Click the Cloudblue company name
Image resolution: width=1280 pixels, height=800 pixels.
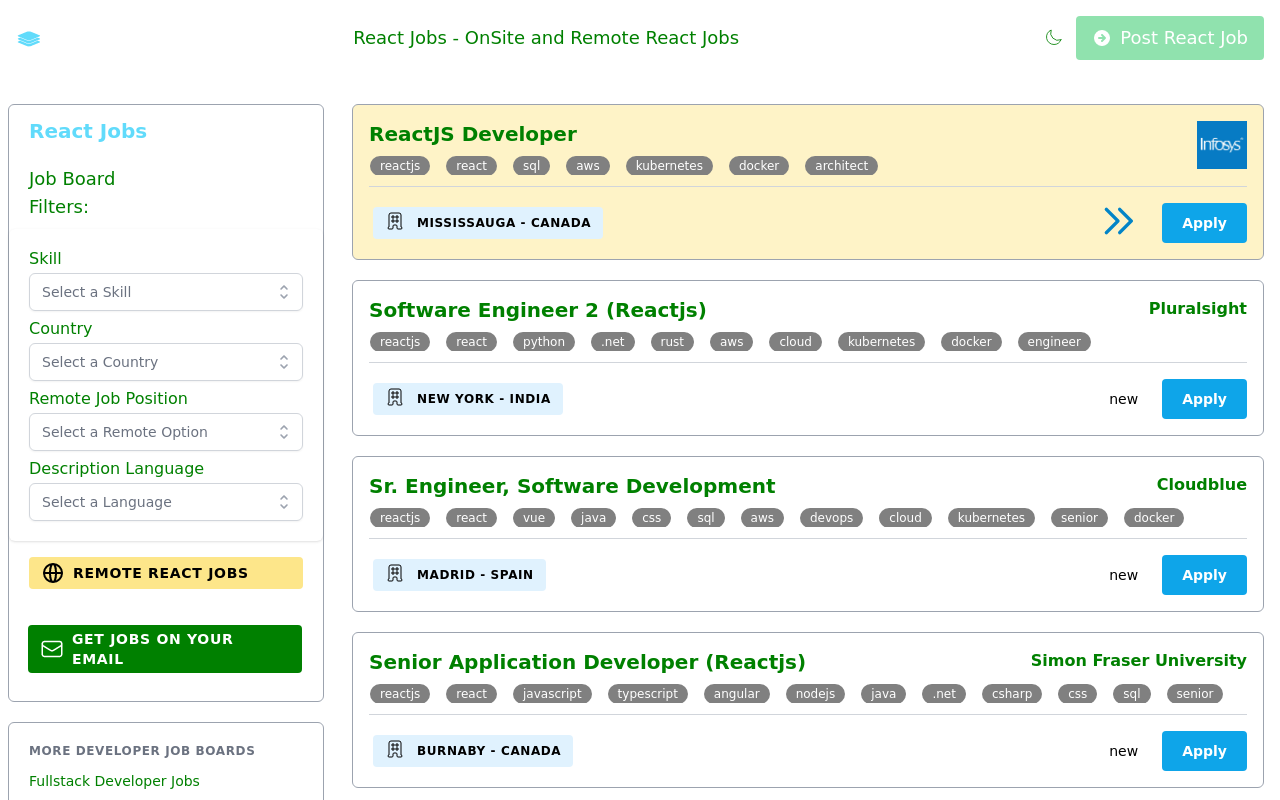(x=1202, y=484)
